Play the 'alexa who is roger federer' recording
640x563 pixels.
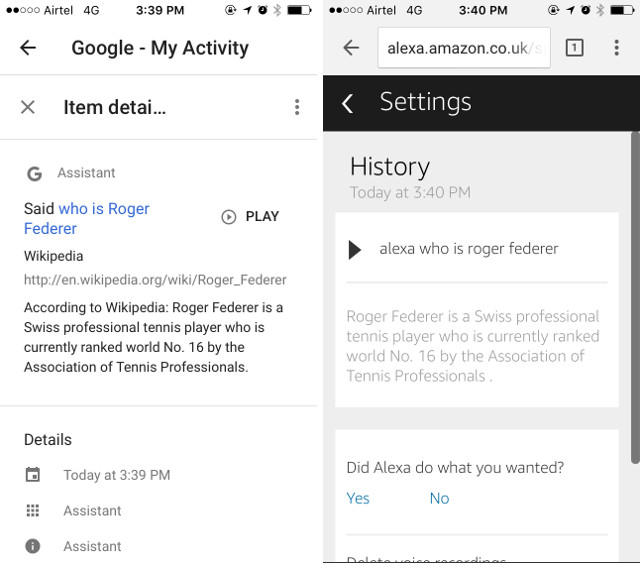tap(354, 250)
